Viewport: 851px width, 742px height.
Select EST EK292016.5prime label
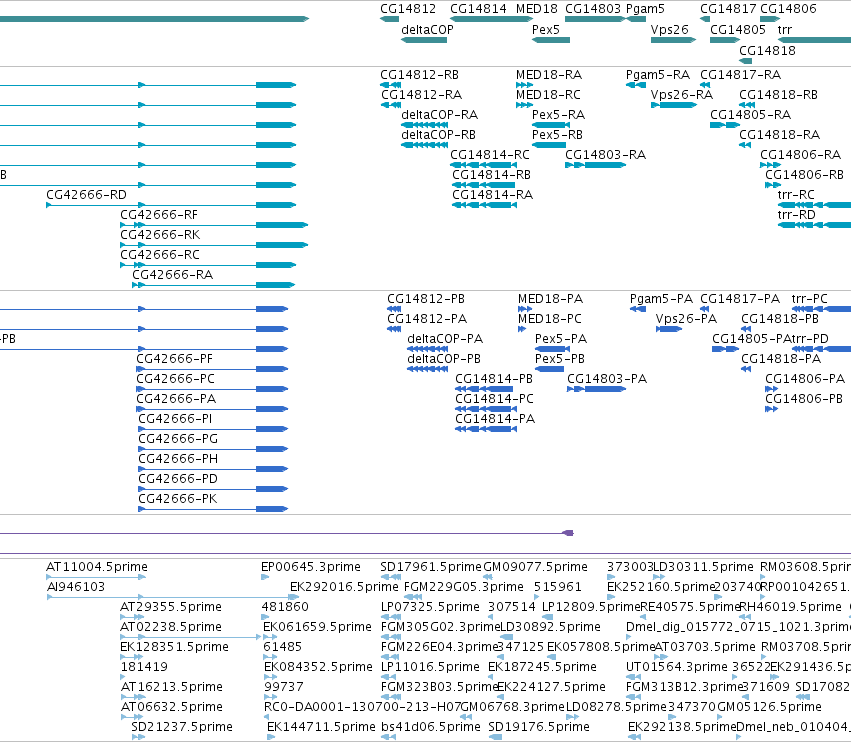coord(344,587)
